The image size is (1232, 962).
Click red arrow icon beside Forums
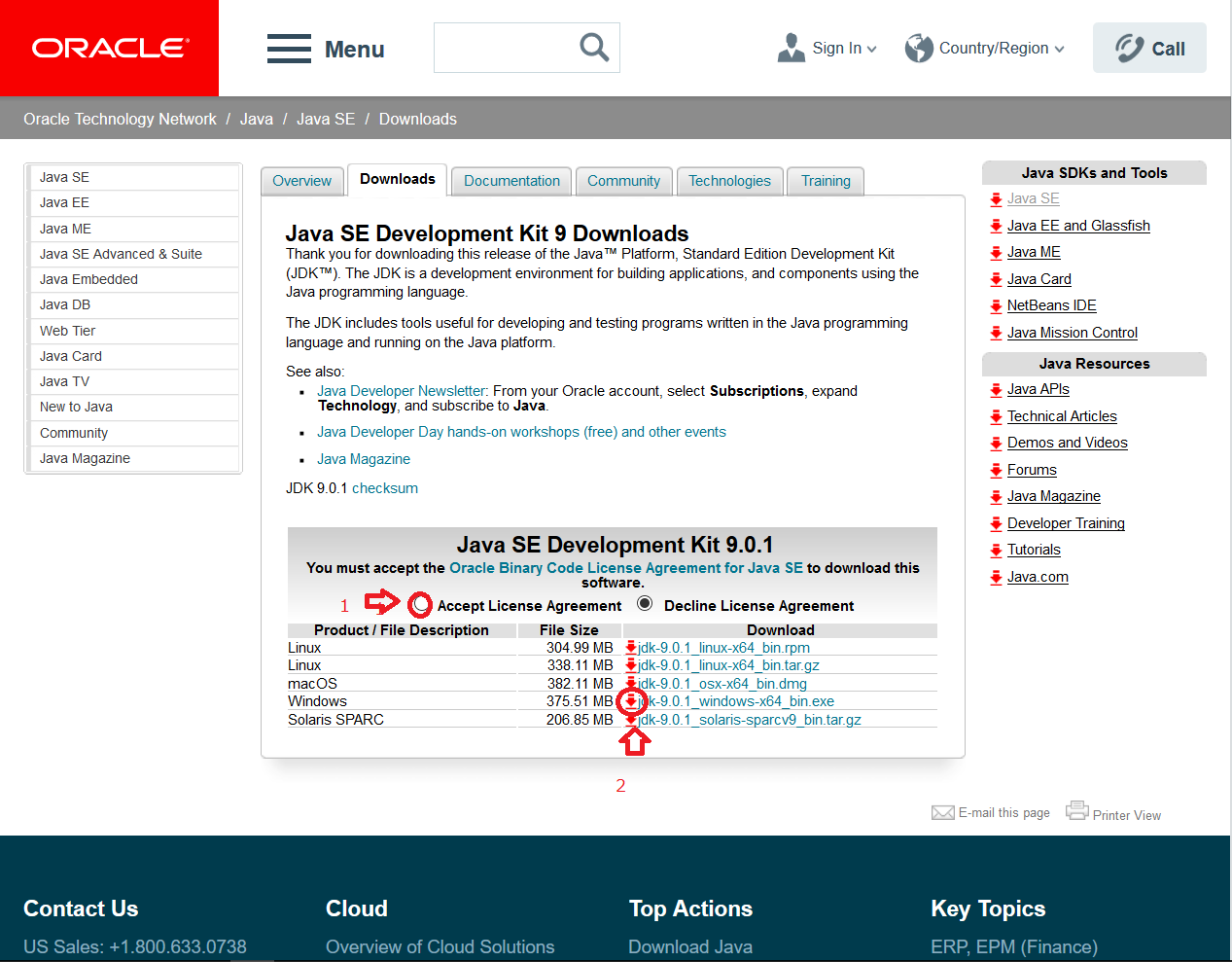tap(996, 470)
